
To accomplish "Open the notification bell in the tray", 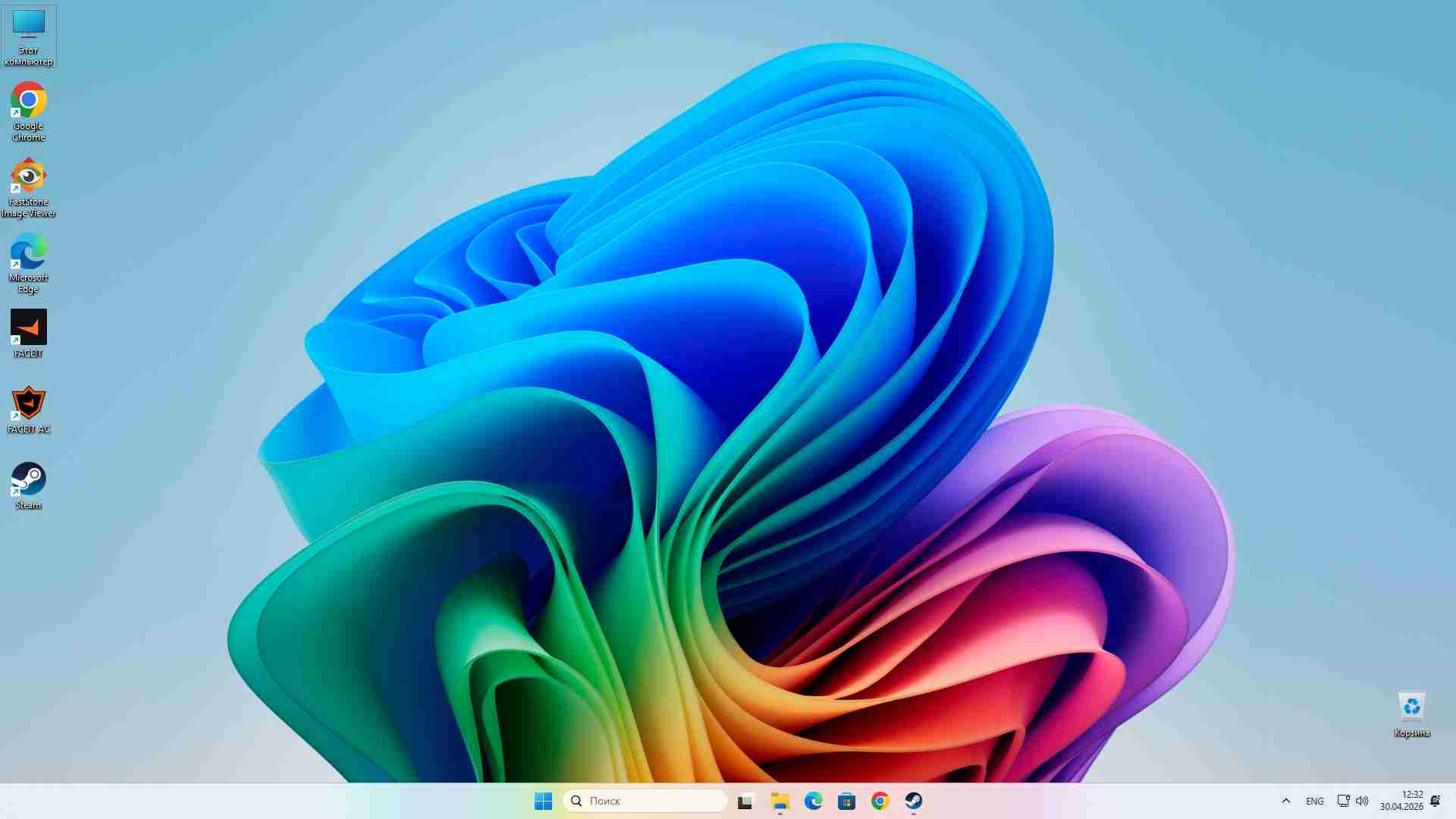I will [x=1435, y=801].
